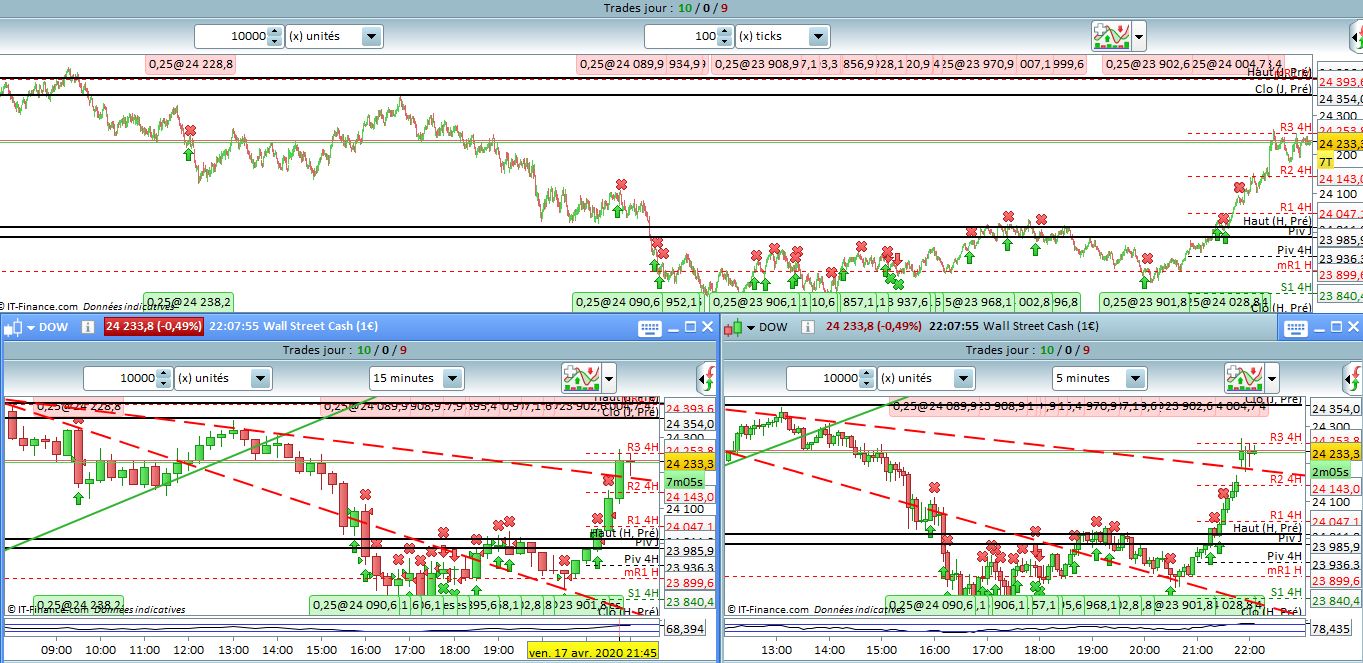Open instrument info icon in 15 minutes DOW window

click(x=87, y=326)
